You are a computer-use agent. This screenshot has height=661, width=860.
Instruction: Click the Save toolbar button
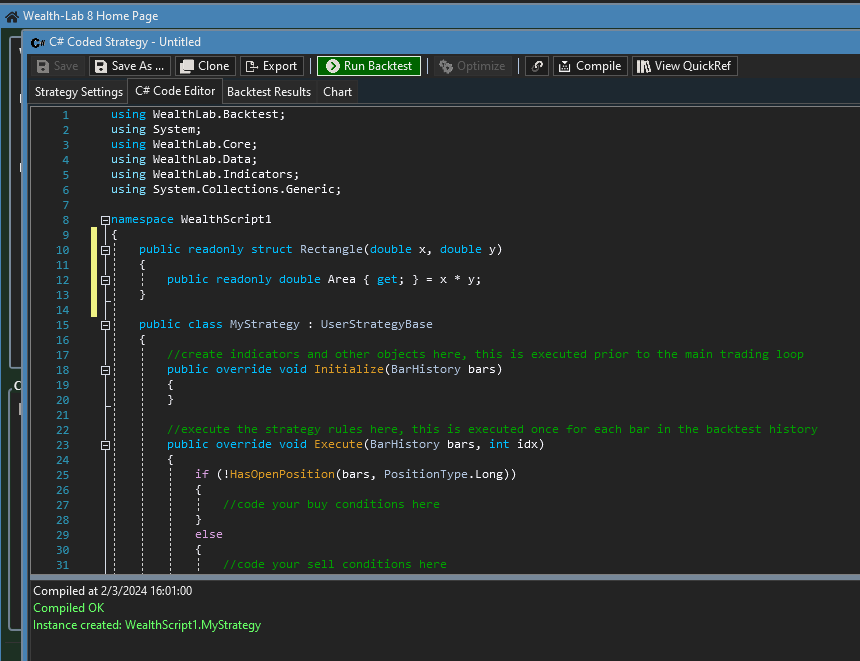click(x=58, y=66)
